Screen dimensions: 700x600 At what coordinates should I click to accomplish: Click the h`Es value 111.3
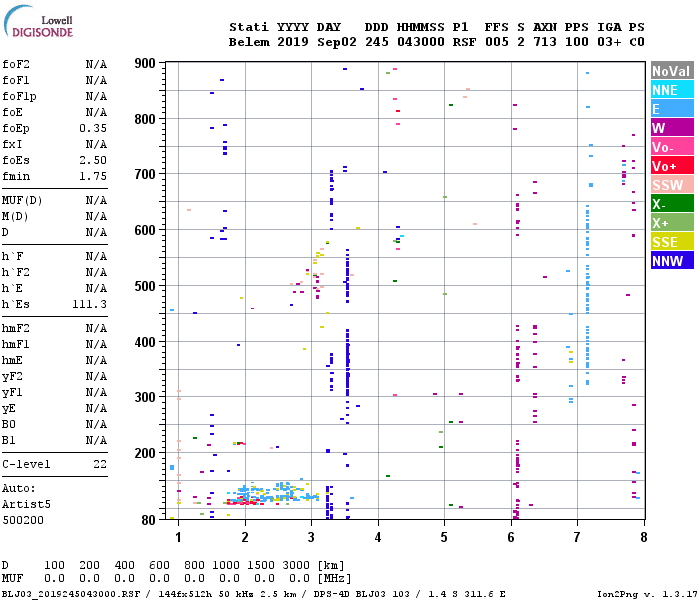click(90, 304)
